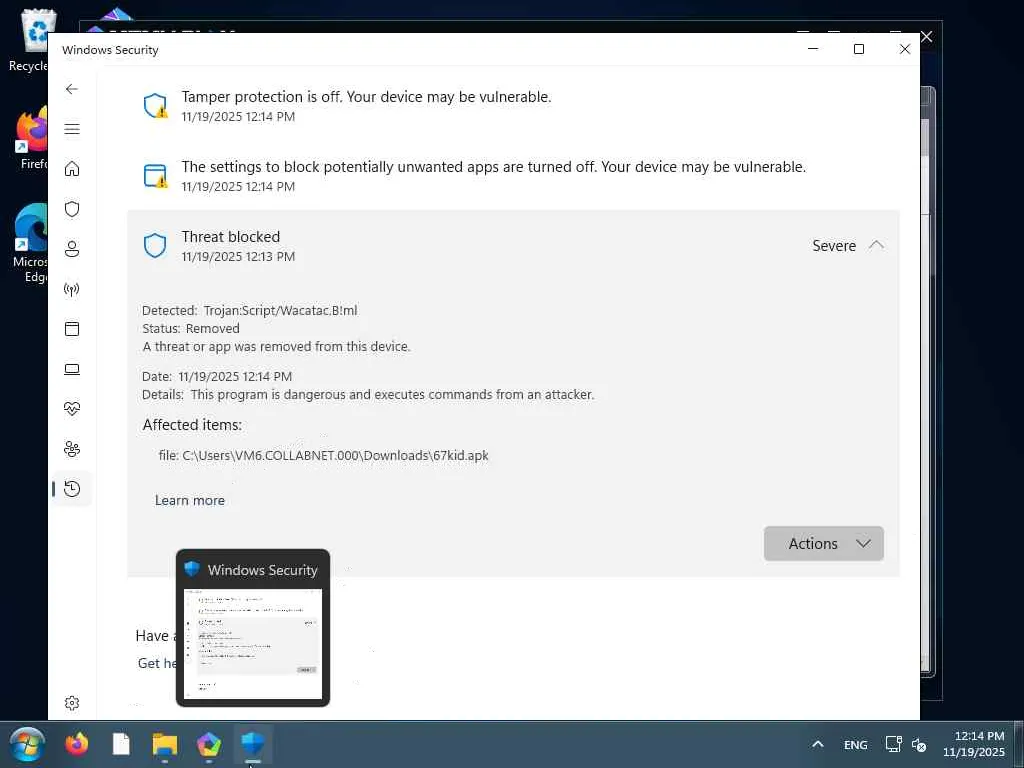This screenshot has width=1024, height=768.
Task: Open the network status tray icon
Action: click(x=893, y=744)
